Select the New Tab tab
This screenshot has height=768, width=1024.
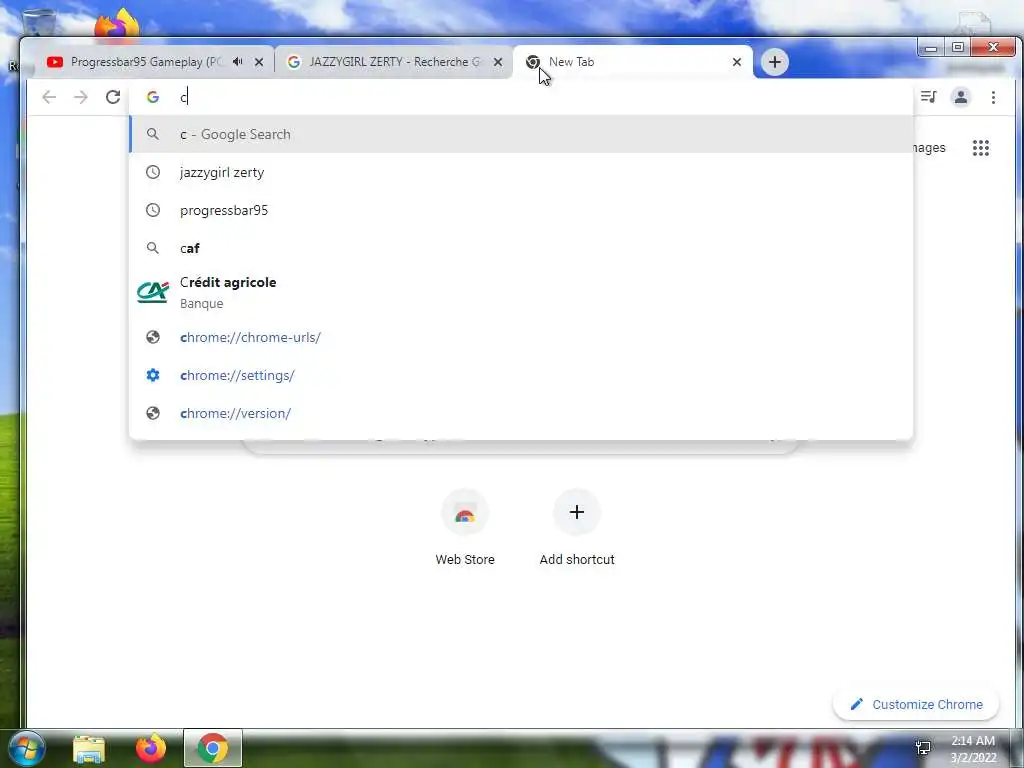point(632,62)
